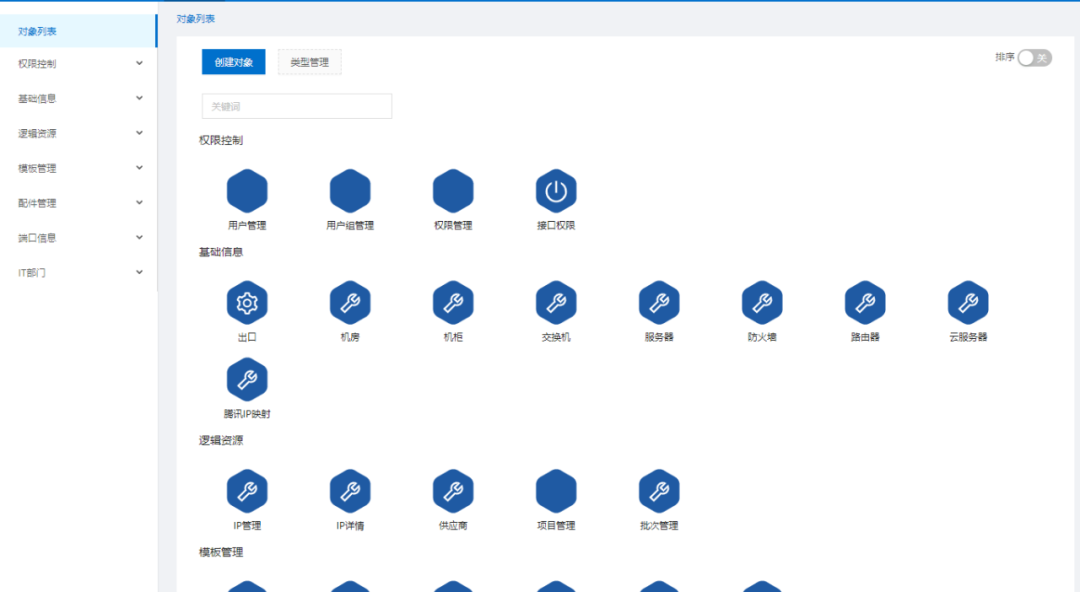Screen dimensions: 1080x592
Task: Open the 交换机 wrench icon
Action: [x=556, y=303]
